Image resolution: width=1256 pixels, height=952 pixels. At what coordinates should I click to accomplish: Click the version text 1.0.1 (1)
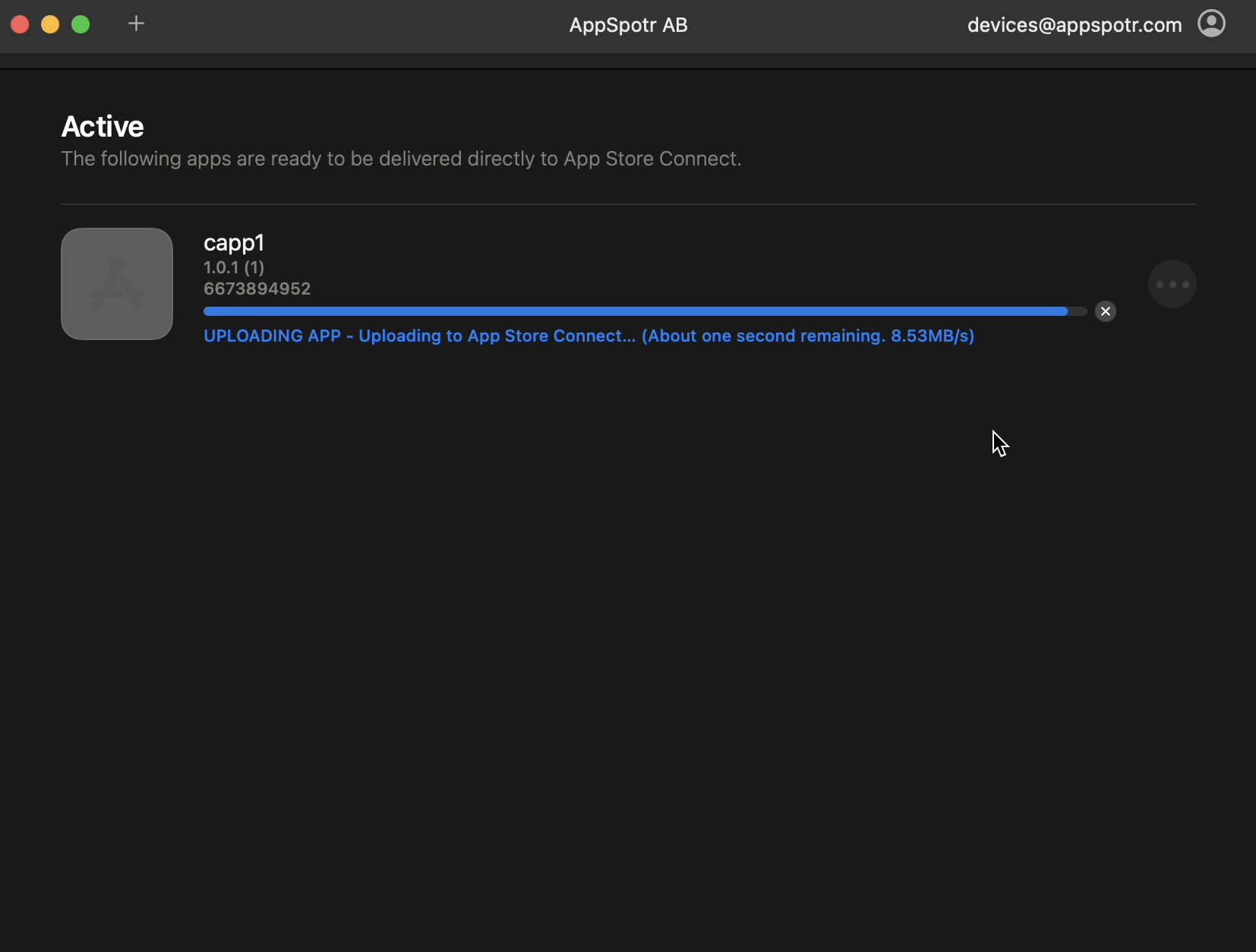pos(234,267)
